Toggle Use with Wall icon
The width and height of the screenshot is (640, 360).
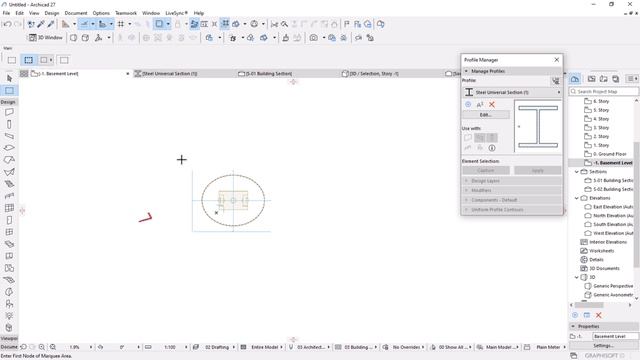click(x=468, y=138)
